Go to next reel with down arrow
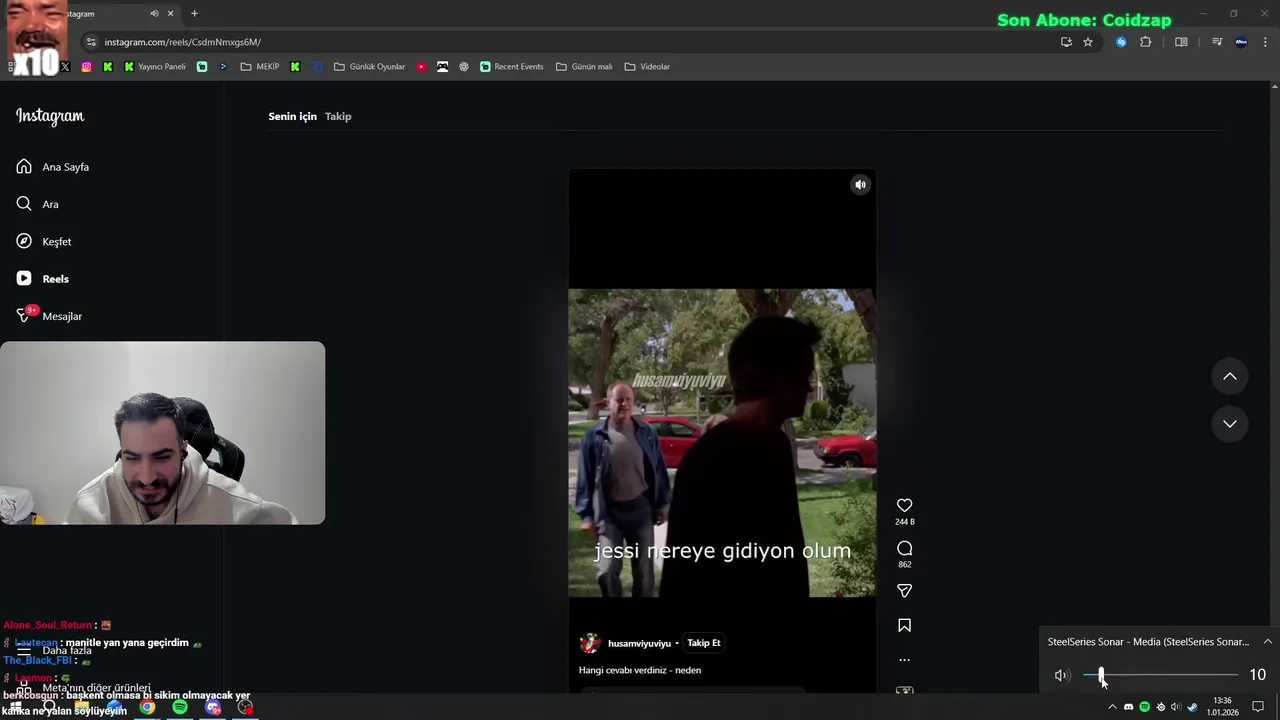Image resolution: width=1280 pixels, height=720 pixels. (1230, 424)
